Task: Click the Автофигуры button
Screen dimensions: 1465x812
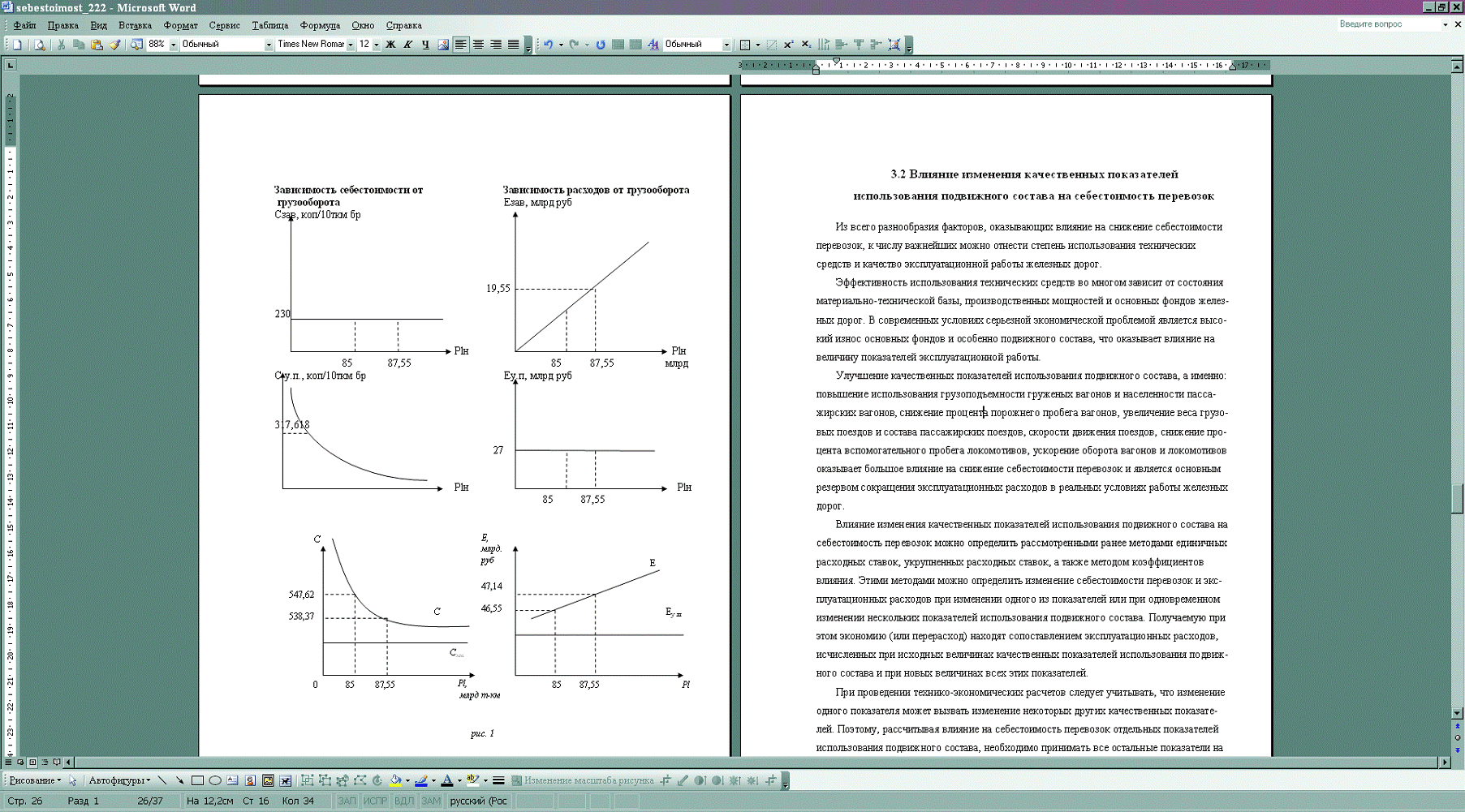Action: pos(118,780)
